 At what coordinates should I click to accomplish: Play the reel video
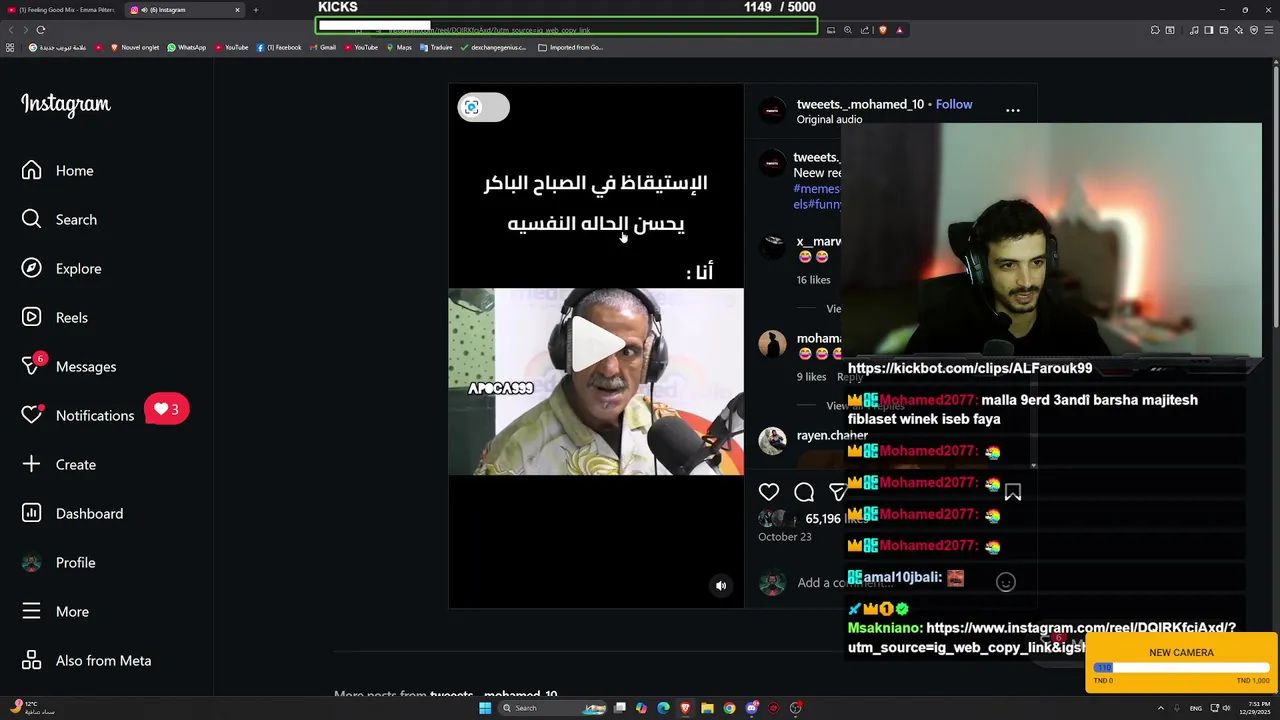[596, 345]
